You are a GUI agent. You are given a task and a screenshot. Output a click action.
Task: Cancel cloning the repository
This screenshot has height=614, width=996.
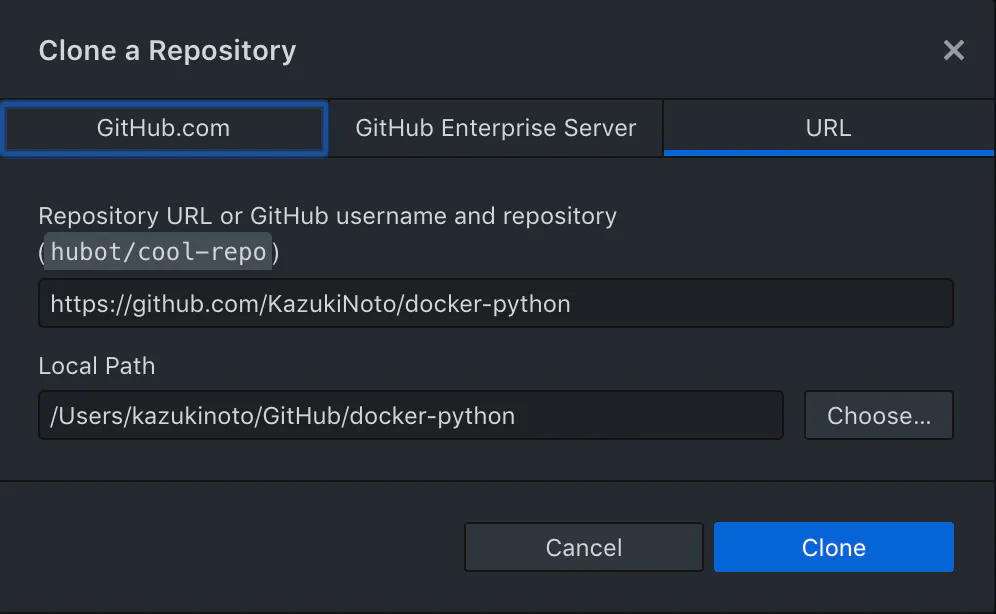(x=584, y=547)
